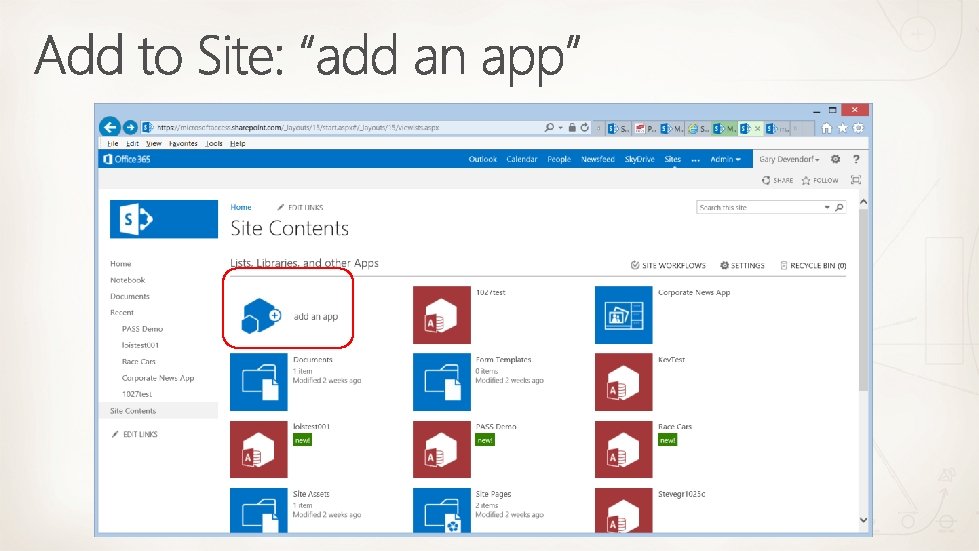Click the SHARE button
The height and width of the screenshot is (551, 979).
point(777,180)
